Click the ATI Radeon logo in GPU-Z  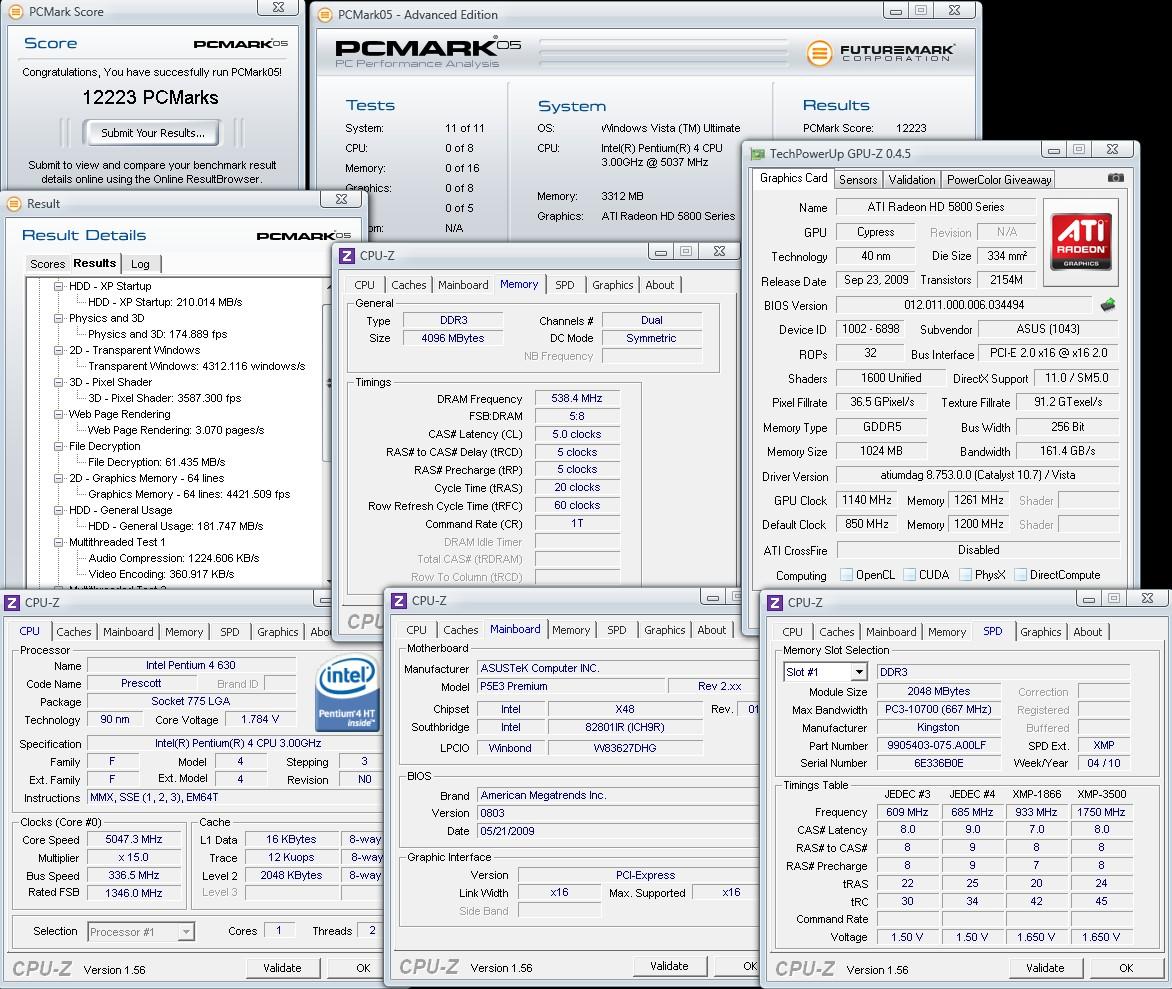(x=1081, y=241)
